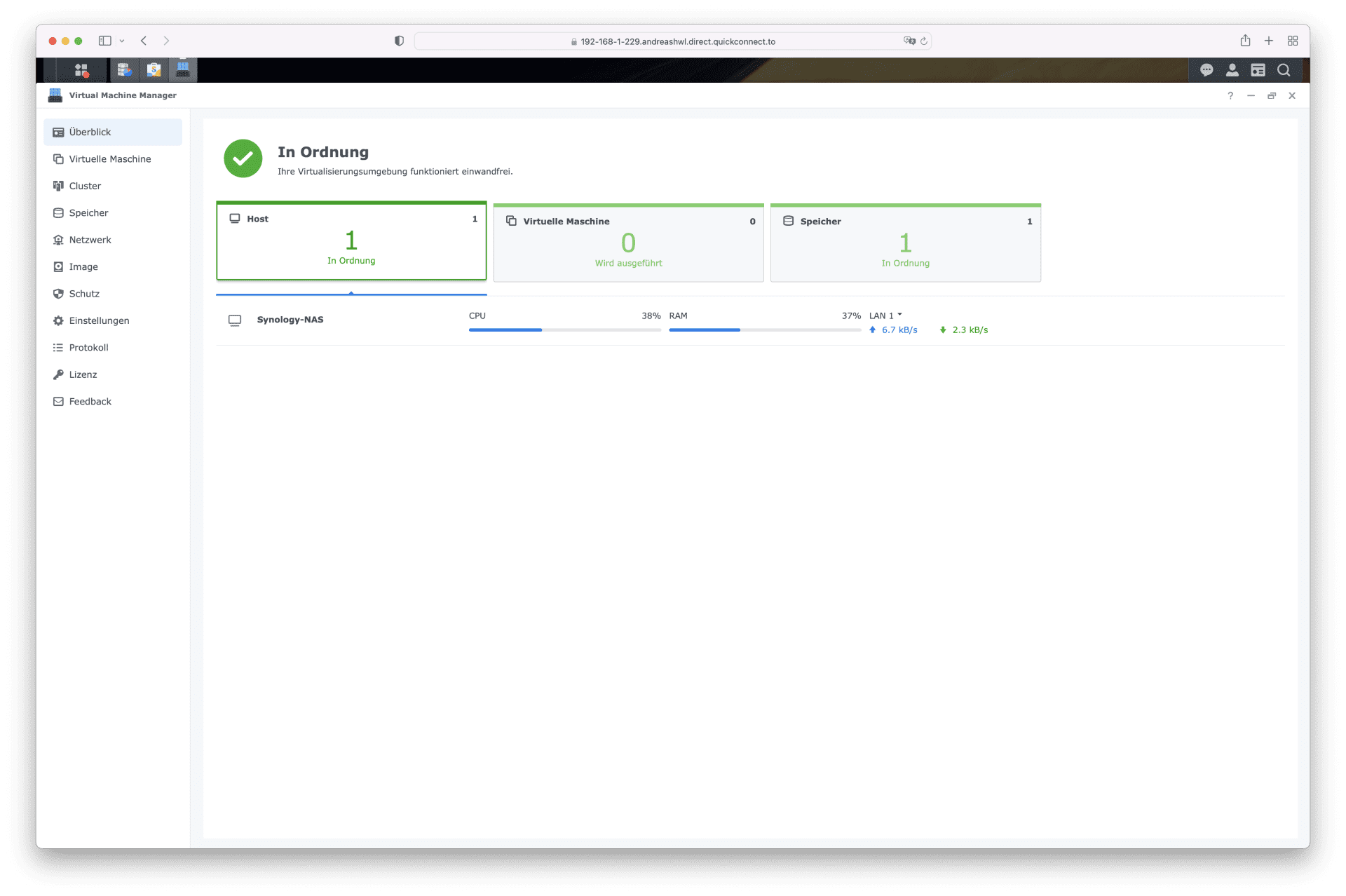Image resolution: width=1346 pixels, height=896 pixels.
Task: Click the Synology-NAS host name
Action: point(290,320)
